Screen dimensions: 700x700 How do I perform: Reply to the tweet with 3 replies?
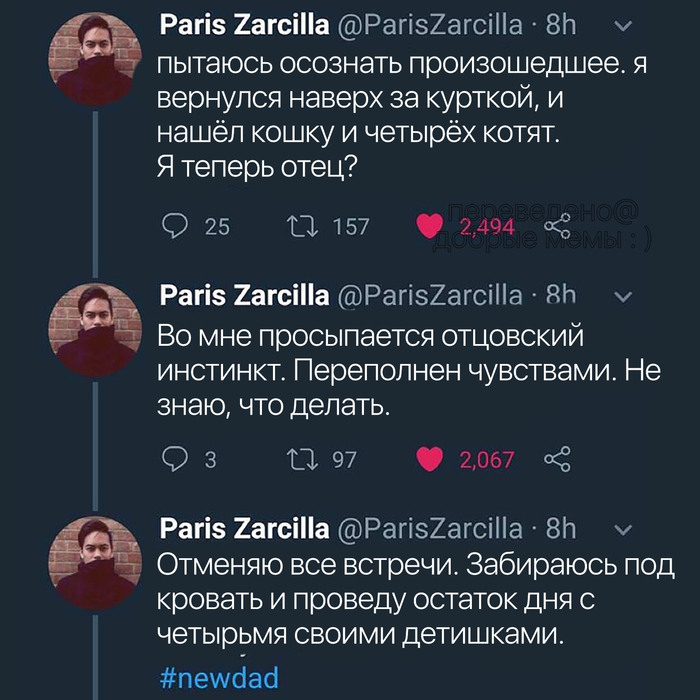pyautogui.click(x=174, y=459)
